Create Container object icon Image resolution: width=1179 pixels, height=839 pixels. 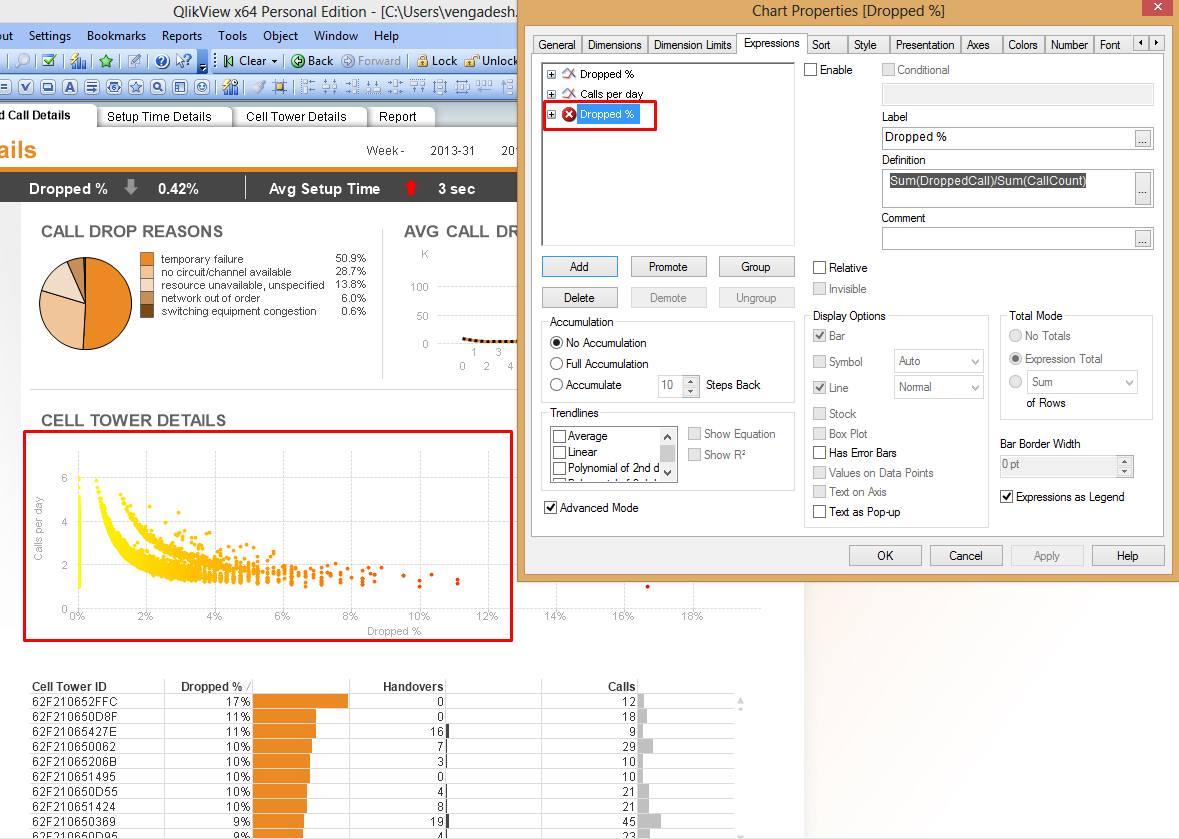click(180, 86)
